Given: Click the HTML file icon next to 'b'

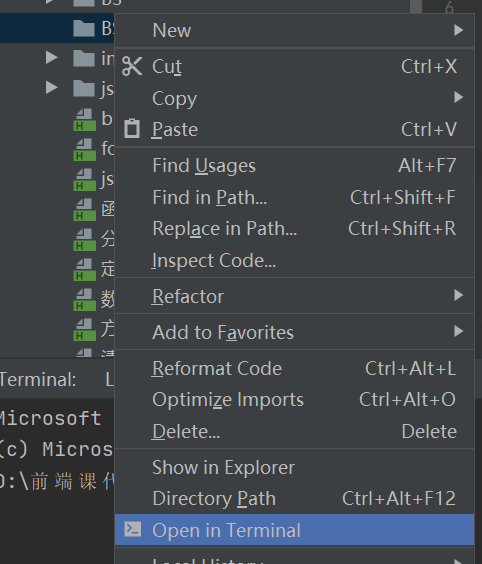Looking at the screenshot, I should (x=85, y=119).
